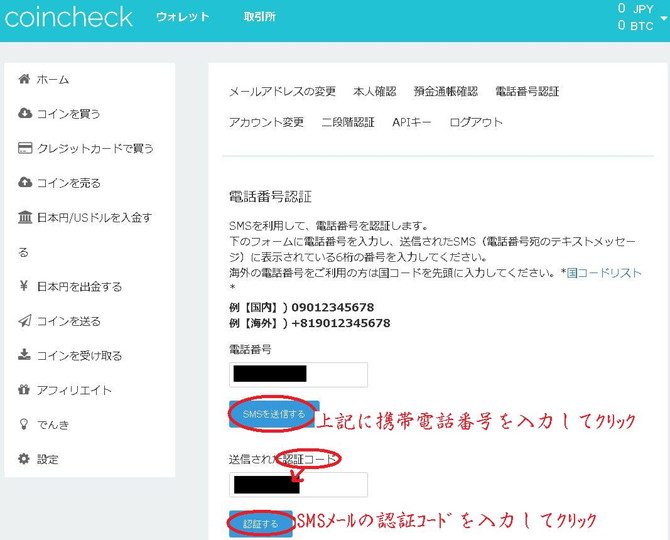Screen dimensions: 670x540
Task: Switch to the 本人確認 tab
Action: tap(374, 91)
